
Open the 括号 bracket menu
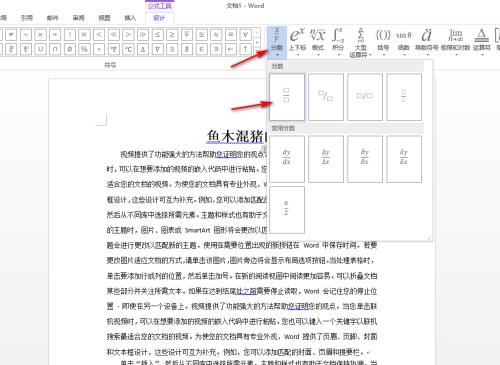(x=383, y=42)
